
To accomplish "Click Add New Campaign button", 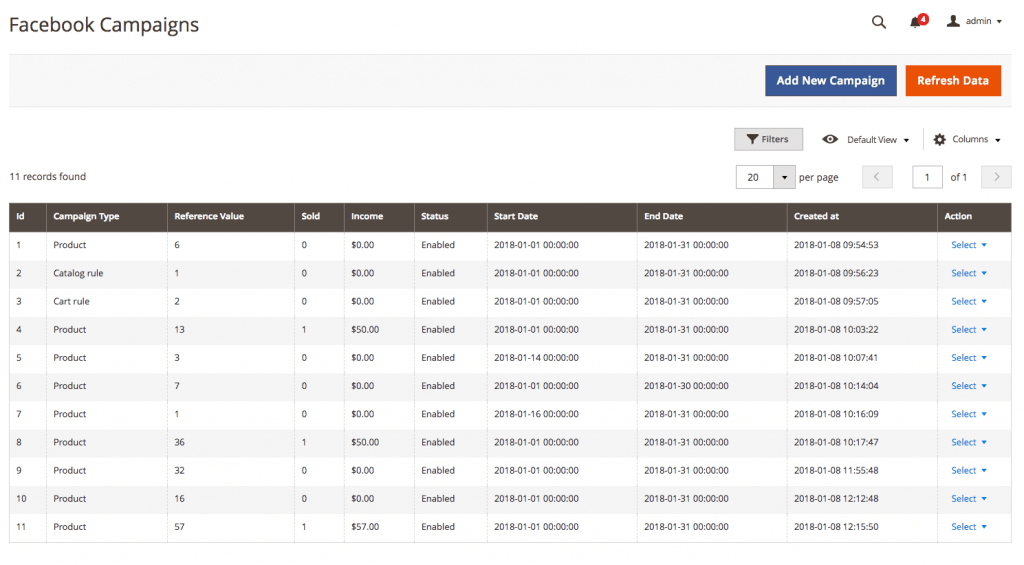I will point(830,81).
